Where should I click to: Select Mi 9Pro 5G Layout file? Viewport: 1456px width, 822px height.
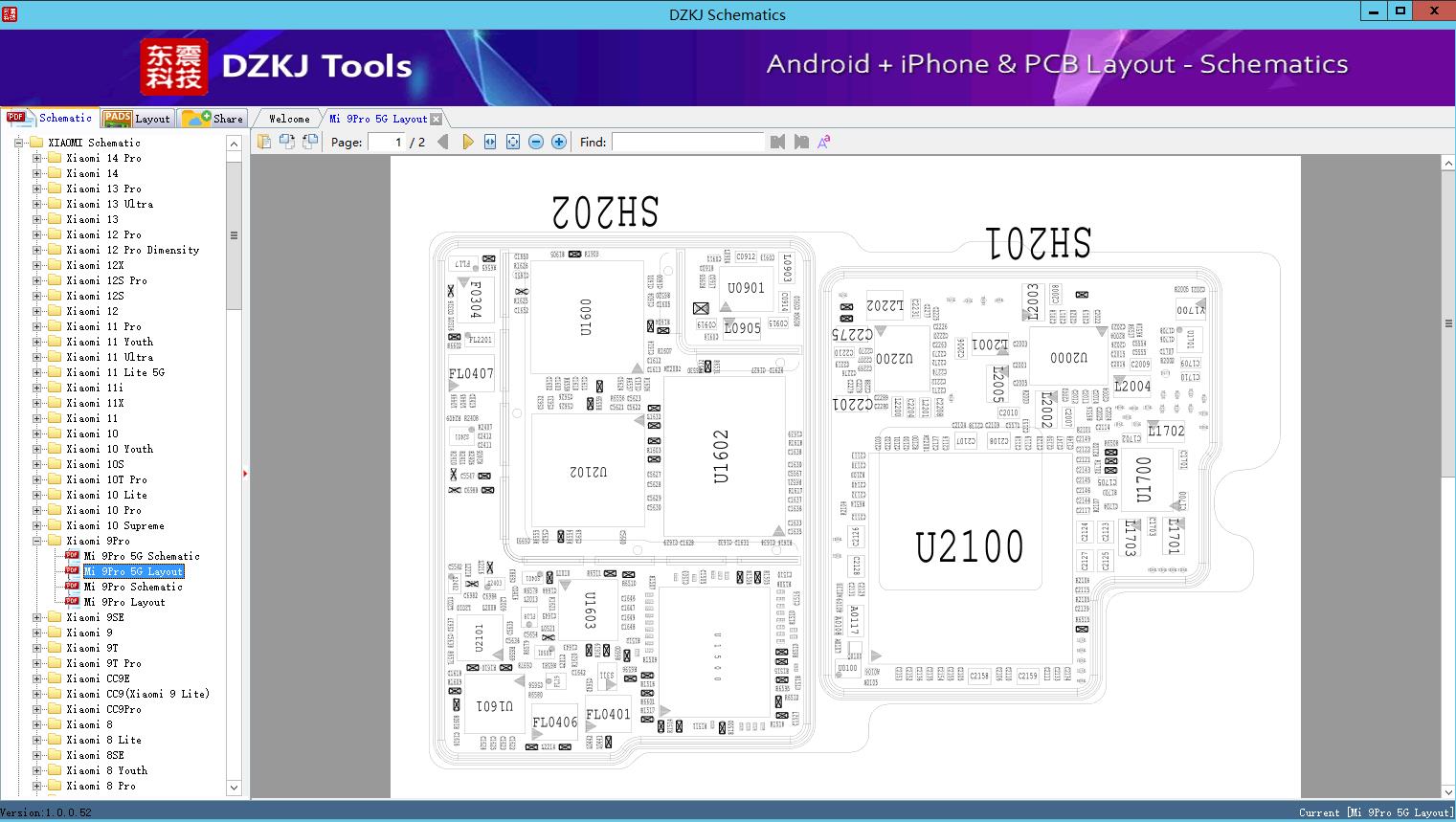tap(133, 571)
